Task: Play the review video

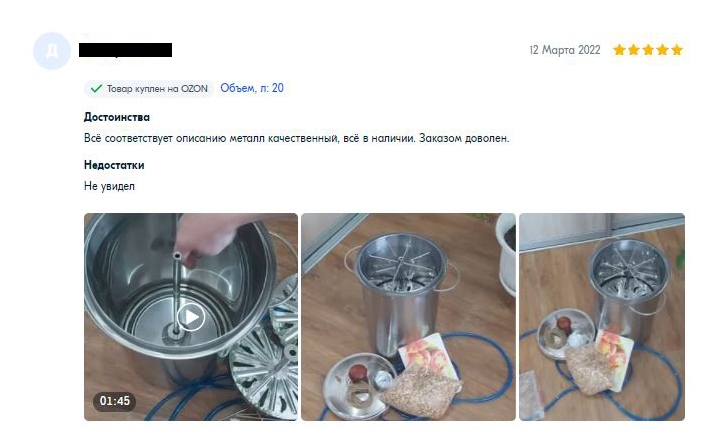Action: point(191,317)
